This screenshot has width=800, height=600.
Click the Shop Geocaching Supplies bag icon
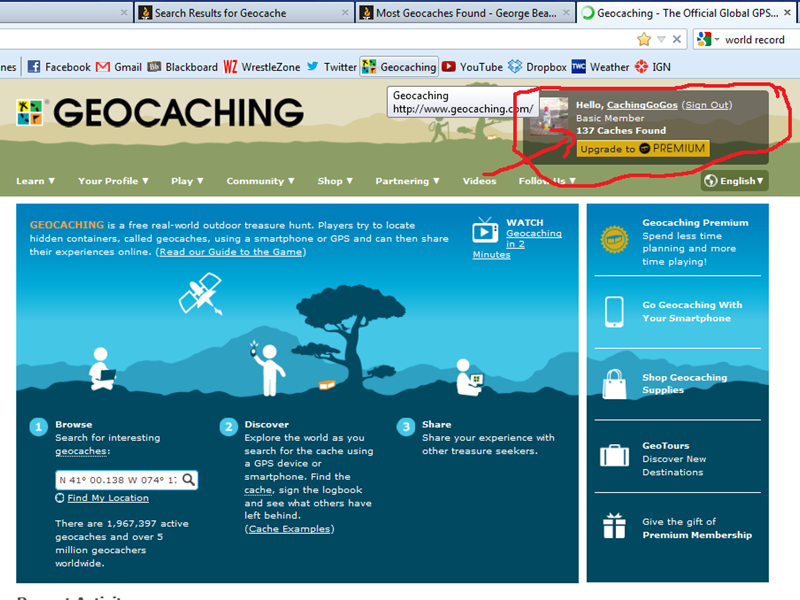click(614, 385)
